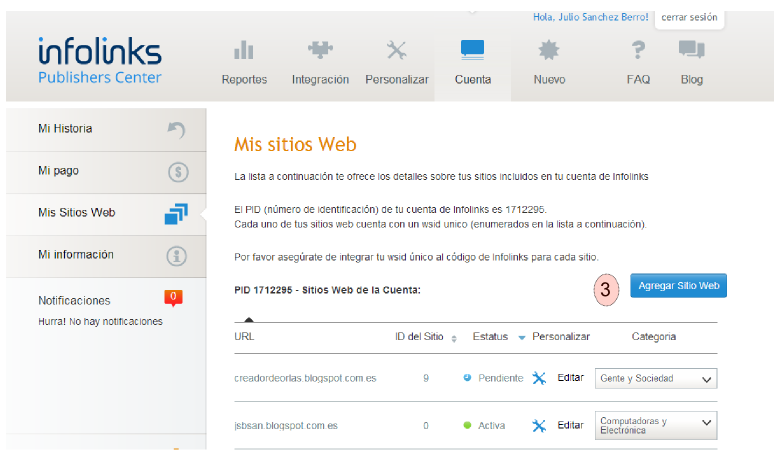The height and width of the screenshot is (455, 774).
Task: Click the Personalizar tools icon in the top navigation
Action: coord(396,50)
